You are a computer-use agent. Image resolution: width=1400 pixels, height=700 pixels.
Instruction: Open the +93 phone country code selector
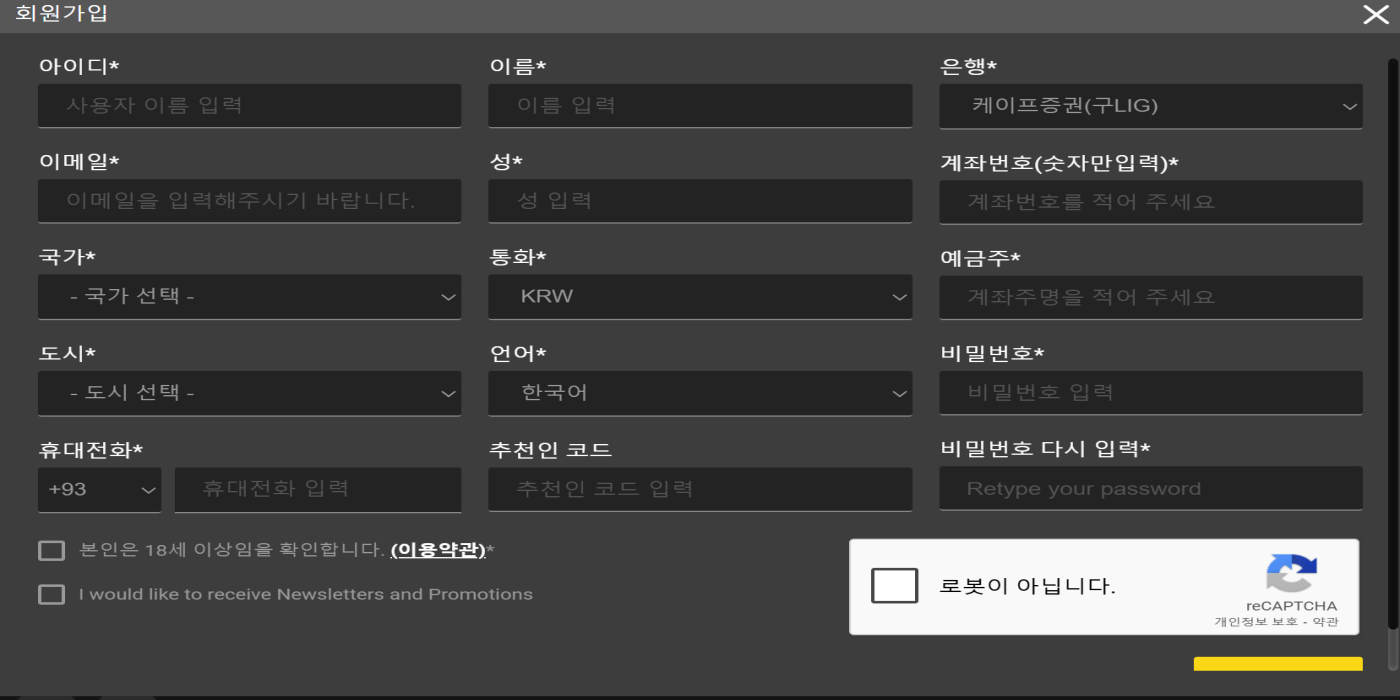[100, 490]
